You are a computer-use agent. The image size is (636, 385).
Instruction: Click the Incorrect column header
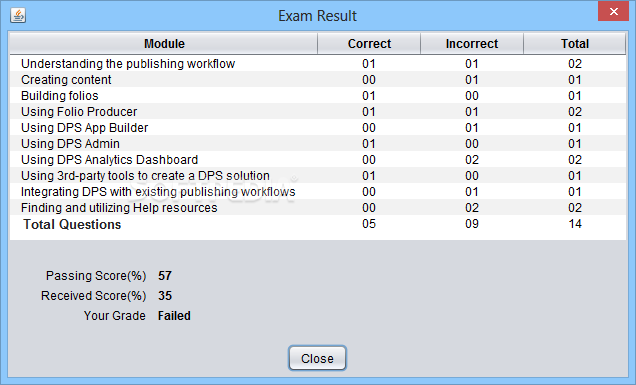472,43
